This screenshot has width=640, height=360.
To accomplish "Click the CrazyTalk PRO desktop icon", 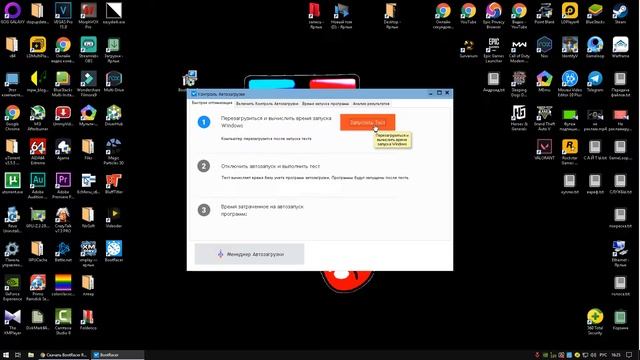I will click(63, 220).
